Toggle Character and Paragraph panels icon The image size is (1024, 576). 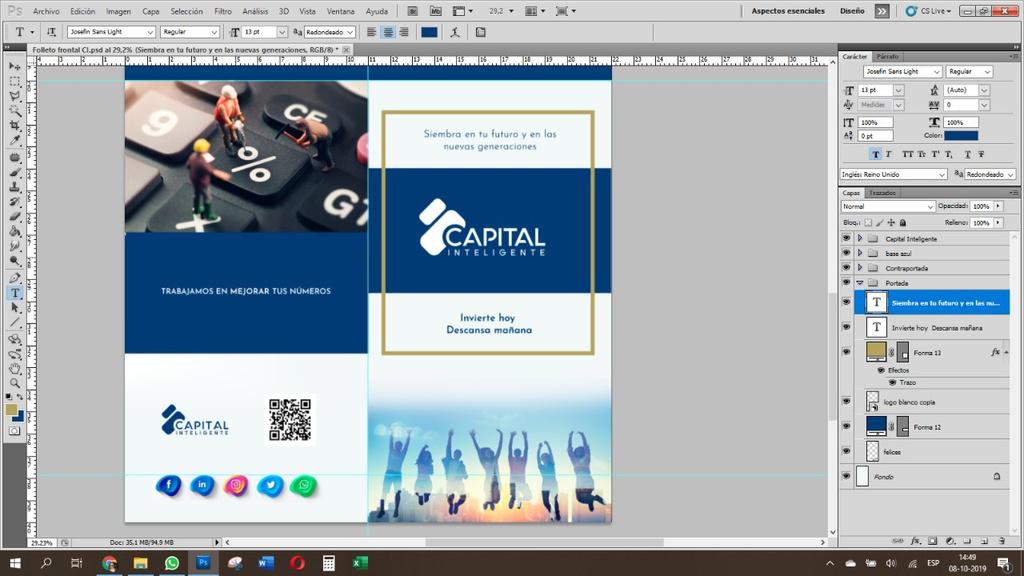pyautogui.click(x=481, y=32)
